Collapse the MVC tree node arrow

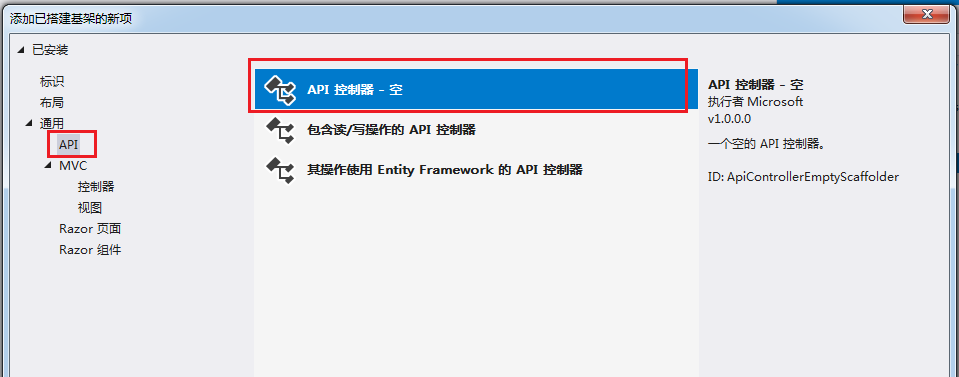click(x=48, y=165)
